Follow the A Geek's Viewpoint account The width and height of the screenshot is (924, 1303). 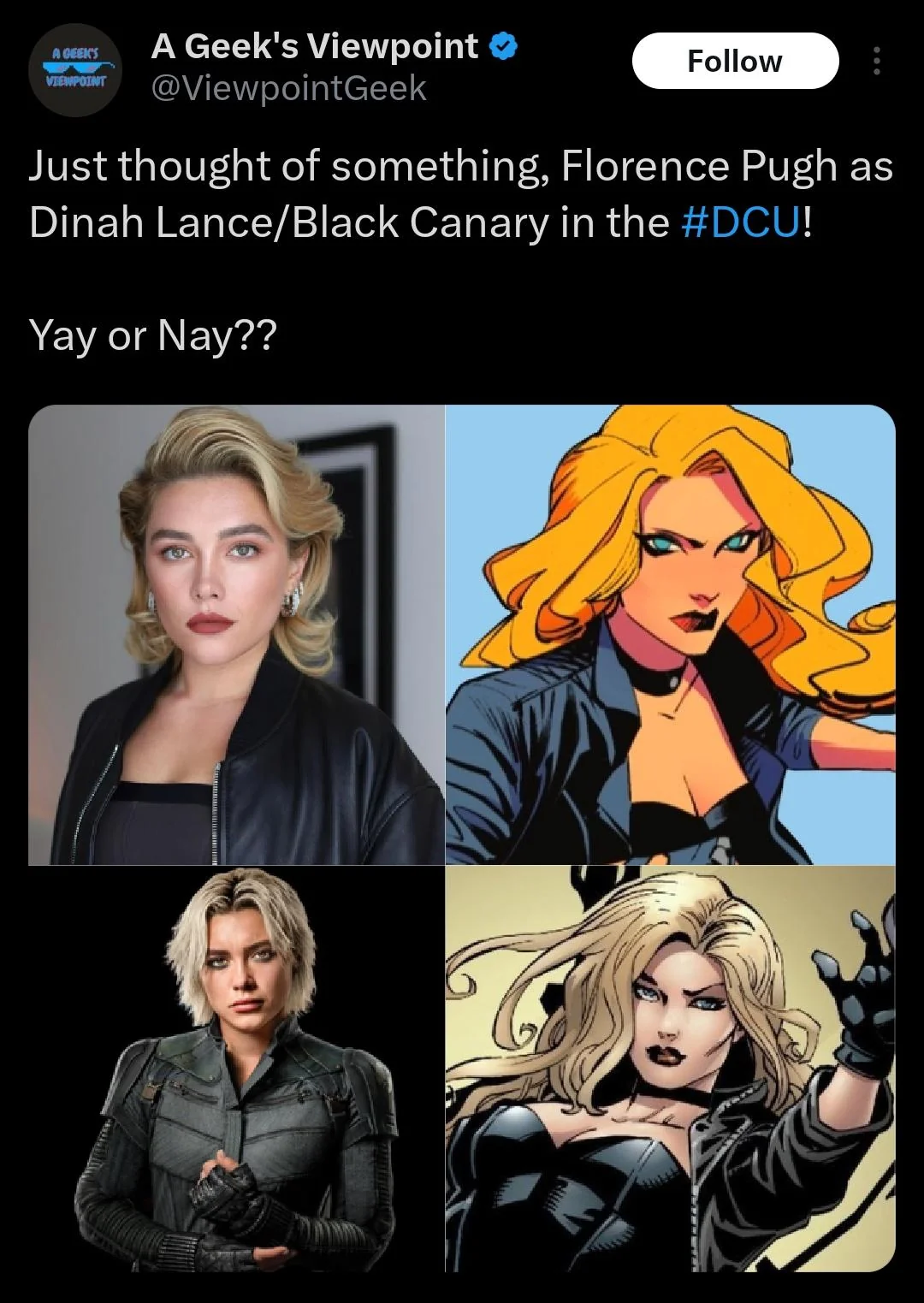pyautogui.click(x=735, y=61)
